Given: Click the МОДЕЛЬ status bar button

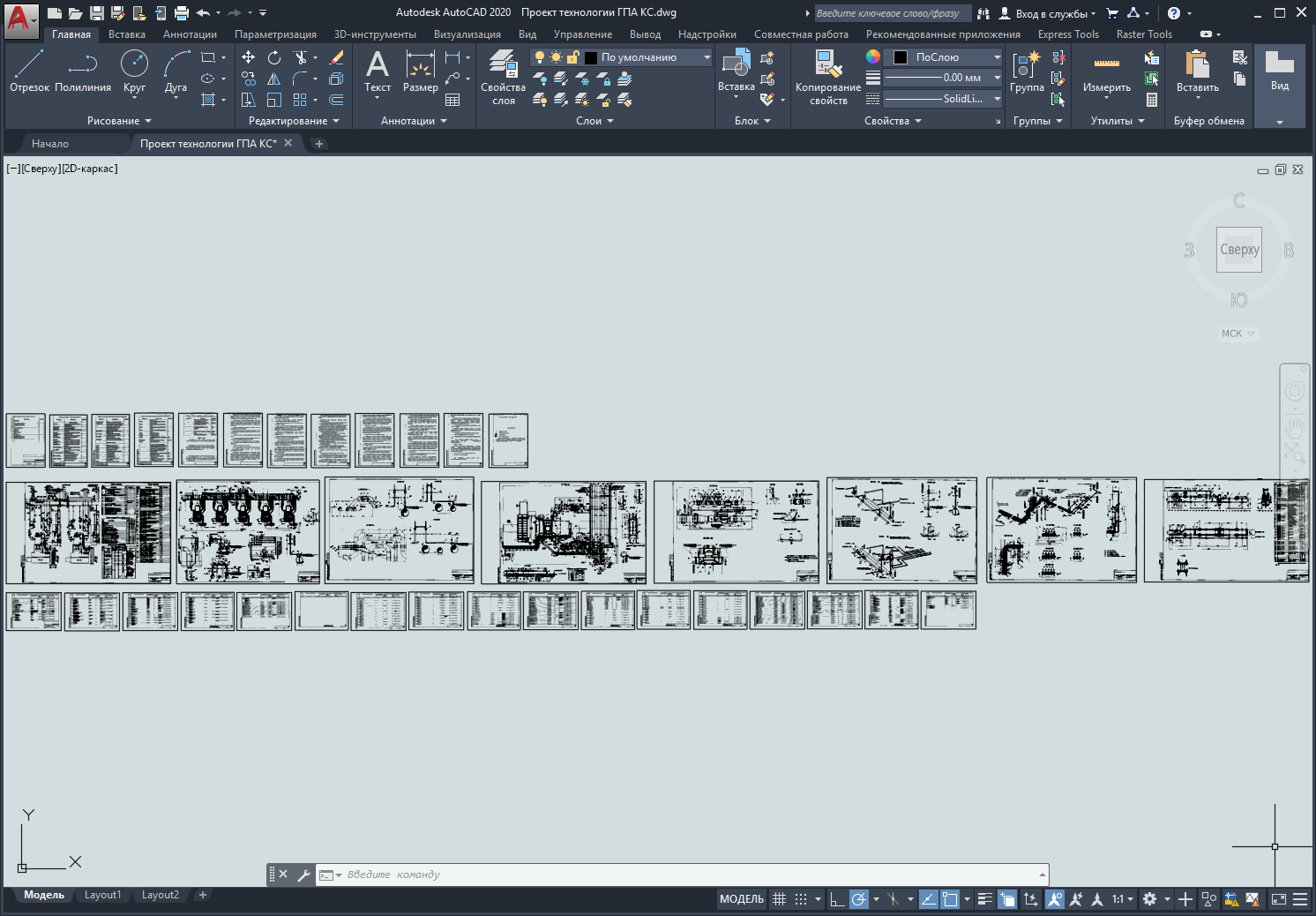Looking at the screenshot, I should (x=742, y=899).
